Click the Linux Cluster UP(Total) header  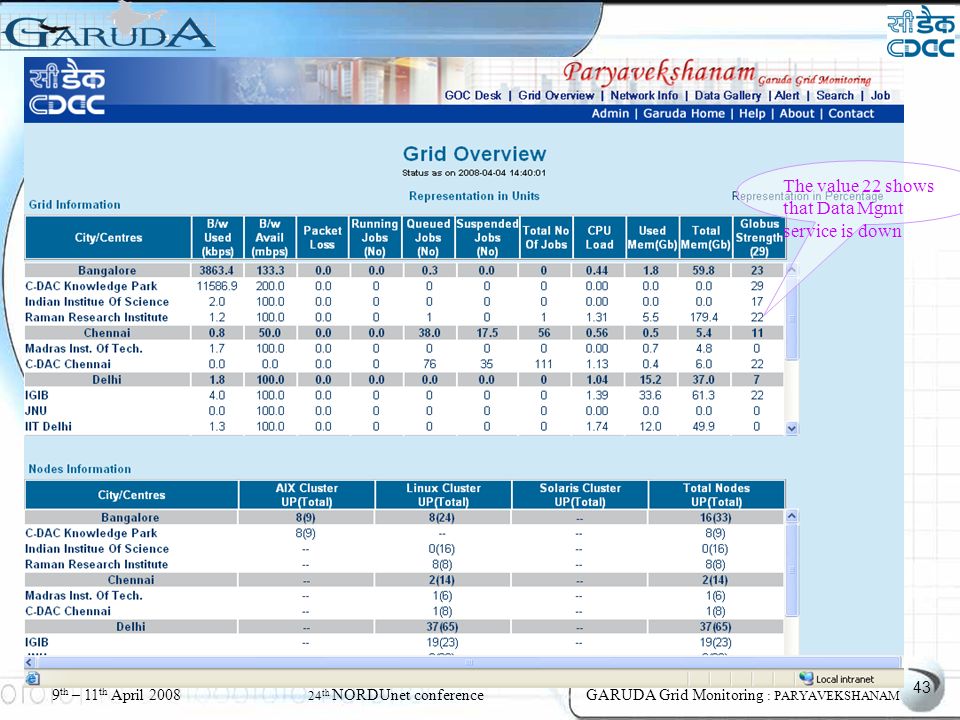pos(443,495)
